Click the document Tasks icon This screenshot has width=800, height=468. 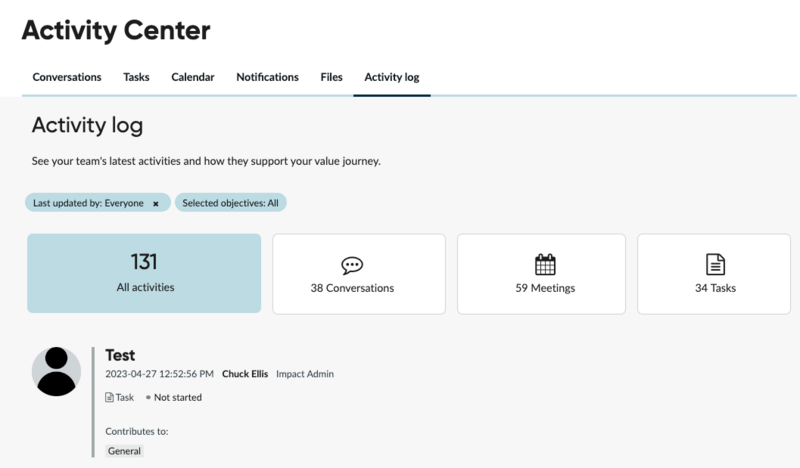tap(715, 264)
